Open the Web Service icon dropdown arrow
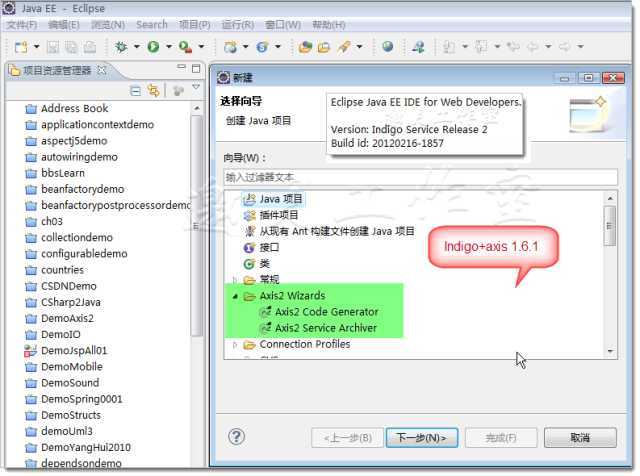Image resolution: width=640 pixels, height=476 pixels. (x=278, y=47)
